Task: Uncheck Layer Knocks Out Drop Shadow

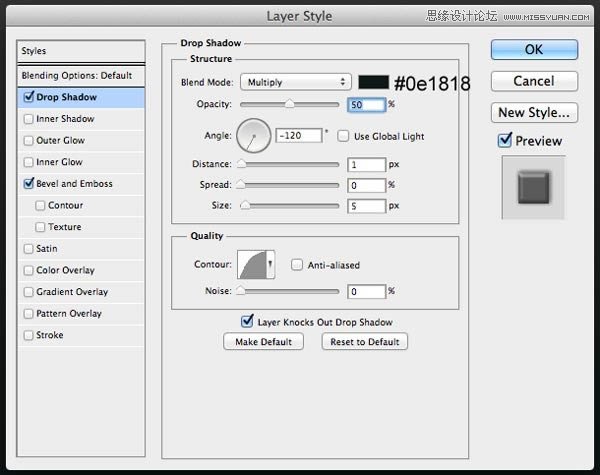Action: [x=248, y=321]
